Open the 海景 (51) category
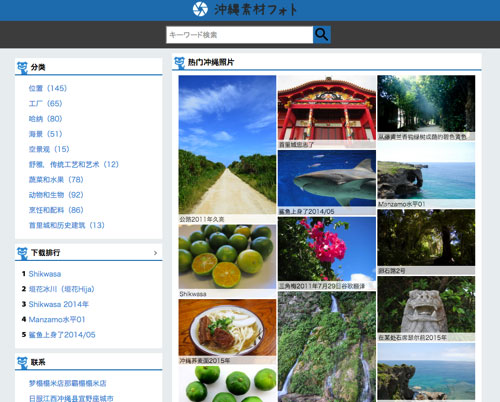The width and height of the screenshot is (500, 402). click(45, 134)
